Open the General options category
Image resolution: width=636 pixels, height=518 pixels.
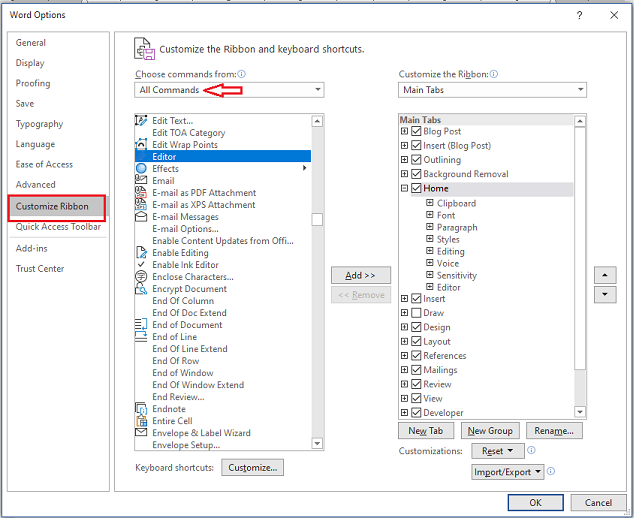(31, 43)
